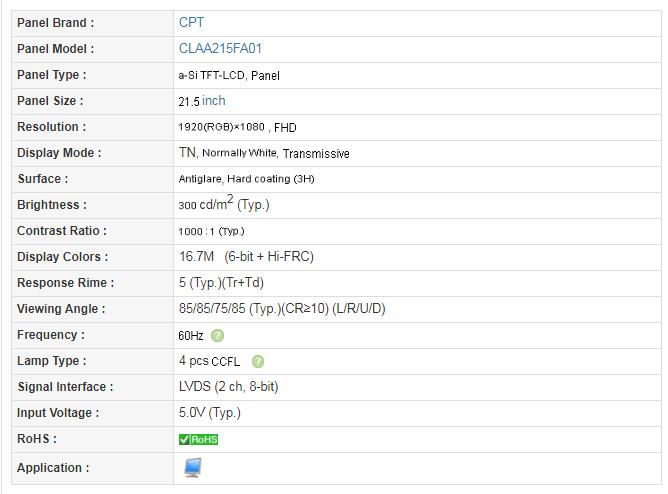Click the green RoHS compliance badge
The width and height of the screenshot is (668, 494).
pos(199,439)
